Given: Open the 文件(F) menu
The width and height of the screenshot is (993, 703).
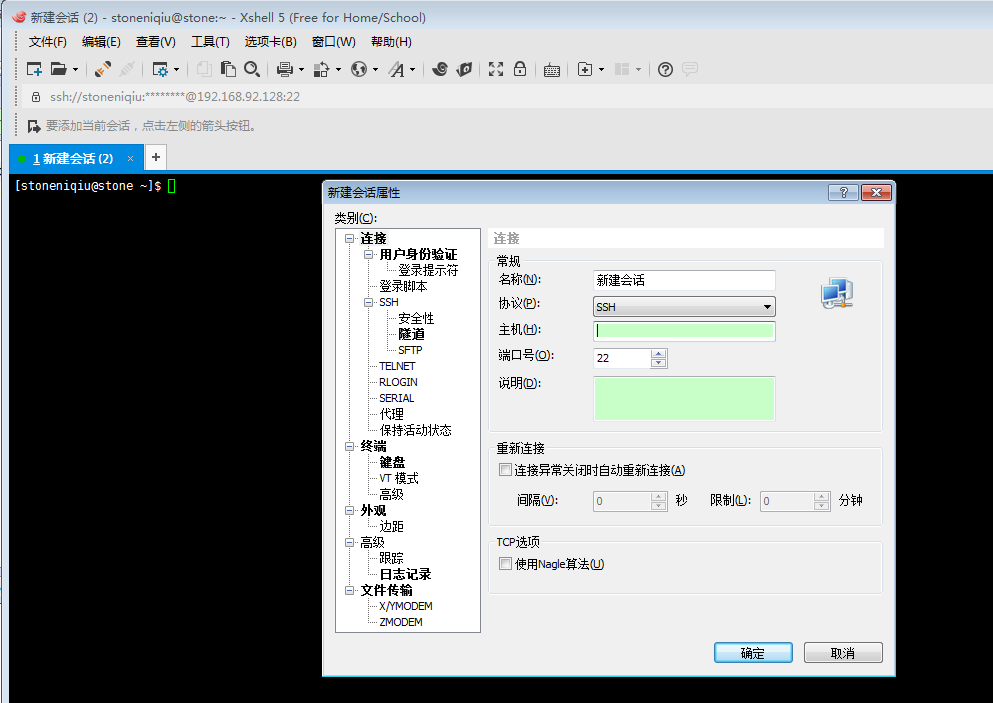Looking at the screenshot, I should [47, 42].
